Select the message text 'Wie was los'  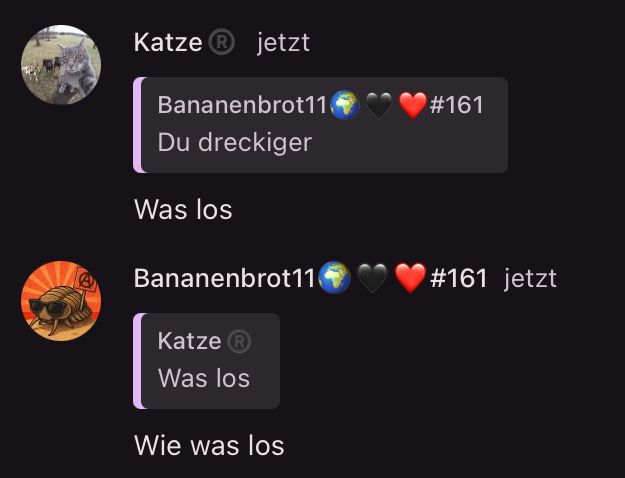(x=209, y=446)
